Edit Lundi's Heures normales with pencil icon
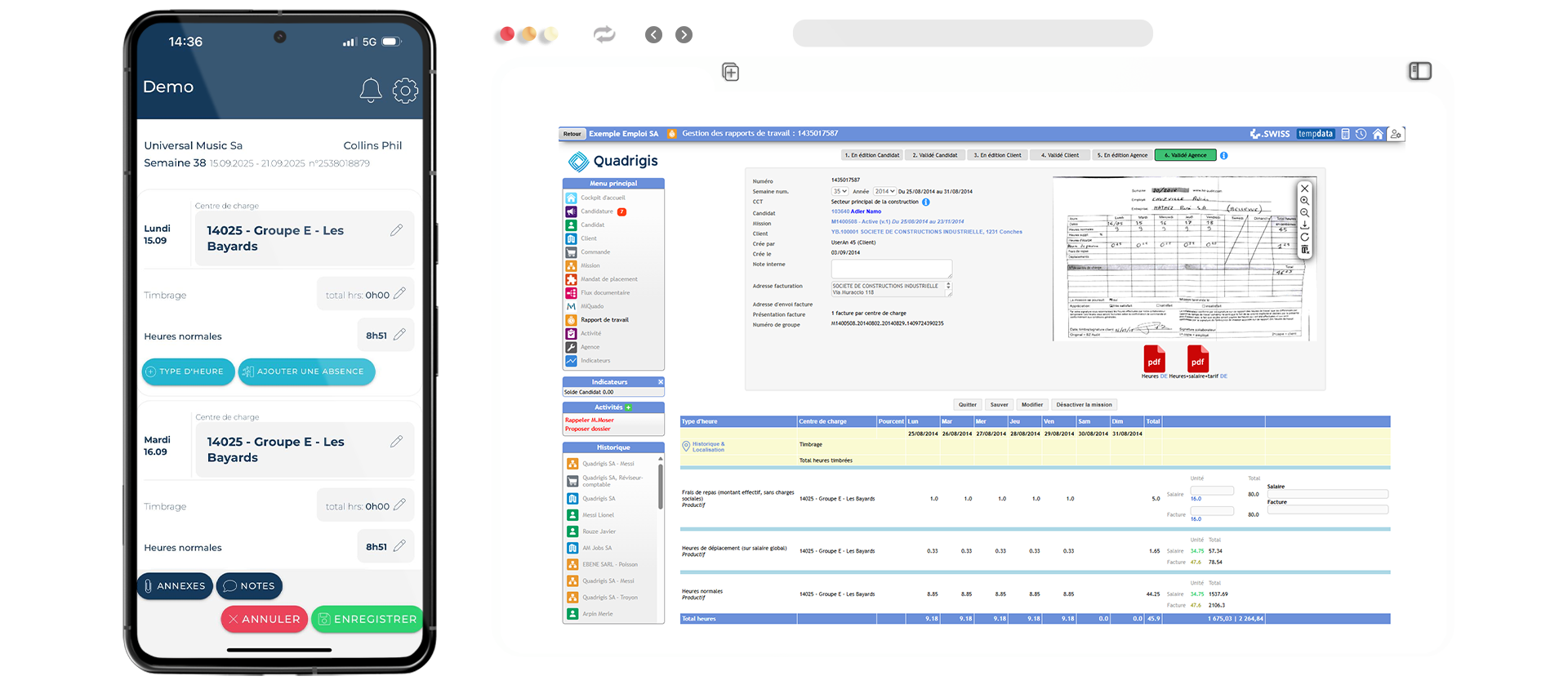 (x=399, y=335)
